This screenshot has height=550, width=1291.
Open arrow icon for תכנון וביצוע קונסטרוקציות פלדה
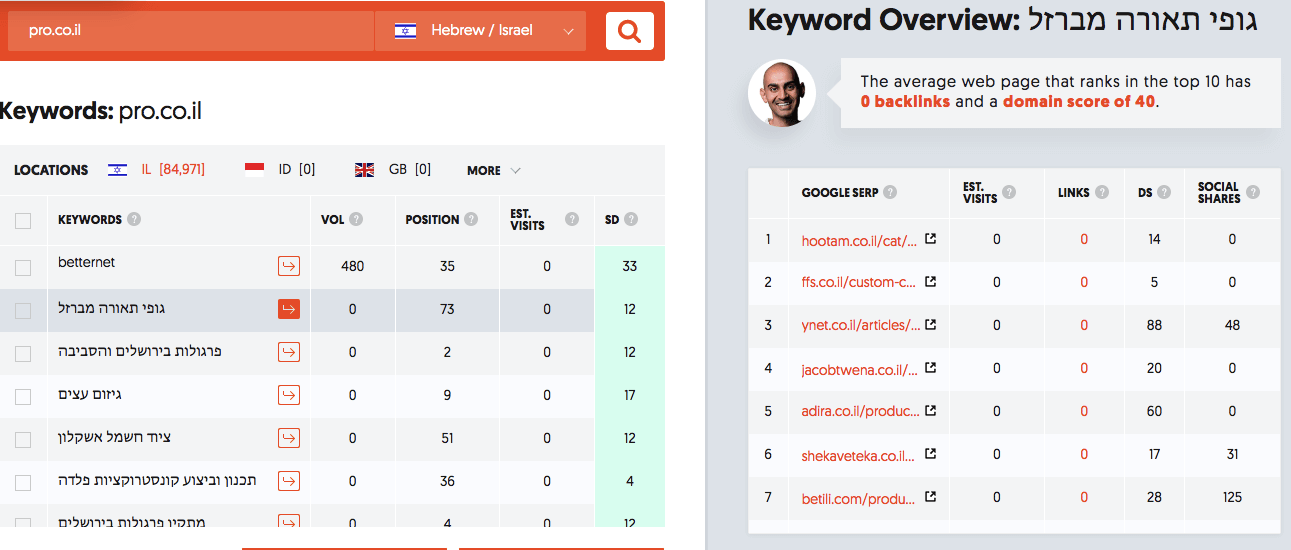[288, 481]
